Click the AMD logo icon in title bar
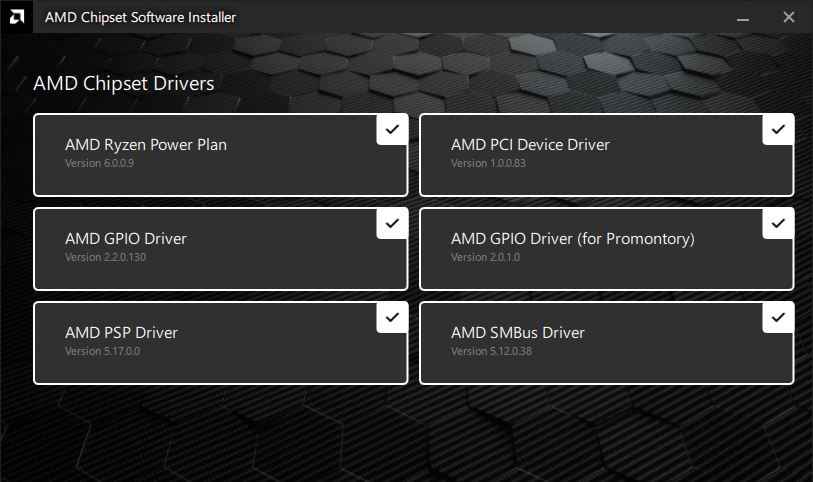Screen dimensions: 813x482 [x=17, y=17]
